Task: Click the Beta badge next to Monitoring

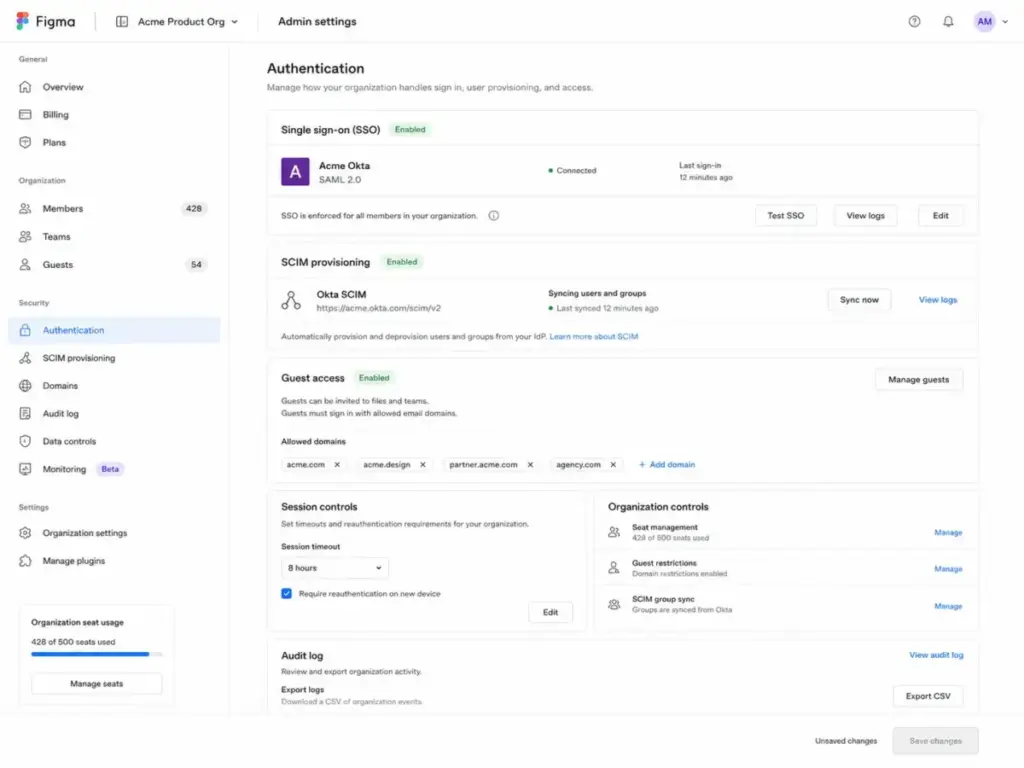Action: [x=110, y=469]
